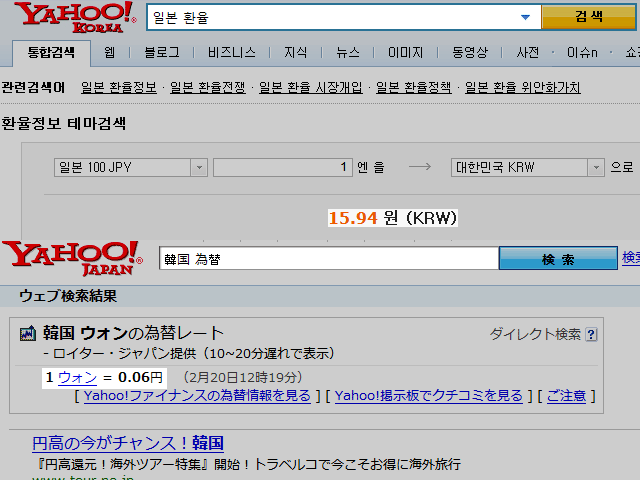Select the 이미지 tab
Image resolution: width=640 pixels, height=480 pixels.
[405, 52]
